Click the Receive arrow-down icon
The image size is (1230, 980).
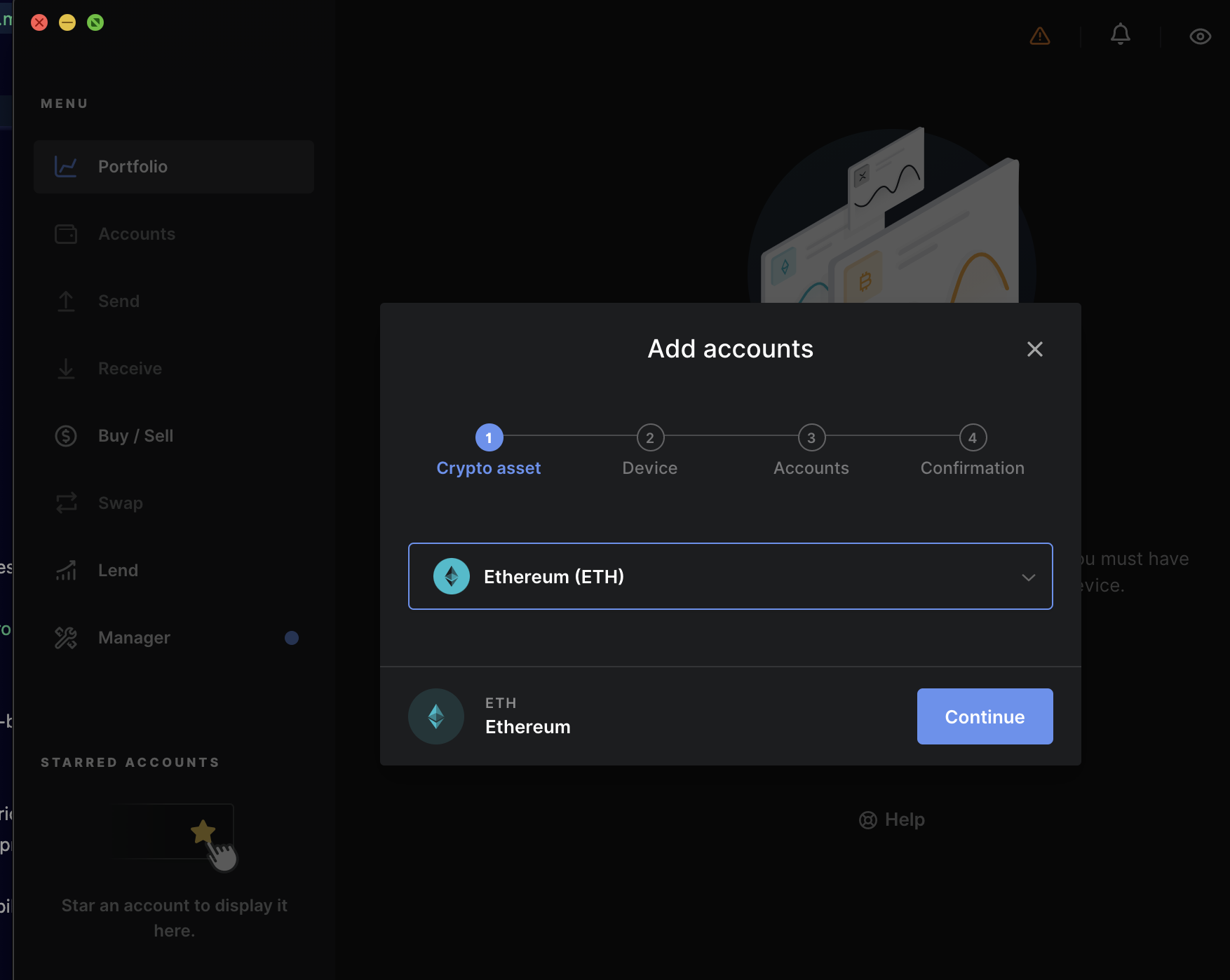pyautogui.click(x=66, y=369)
